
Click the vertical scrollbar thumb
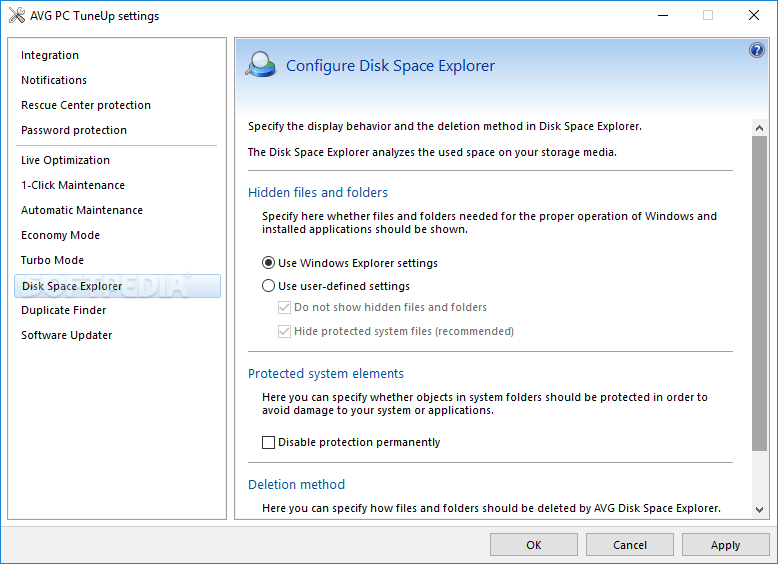tap(759, 294)
